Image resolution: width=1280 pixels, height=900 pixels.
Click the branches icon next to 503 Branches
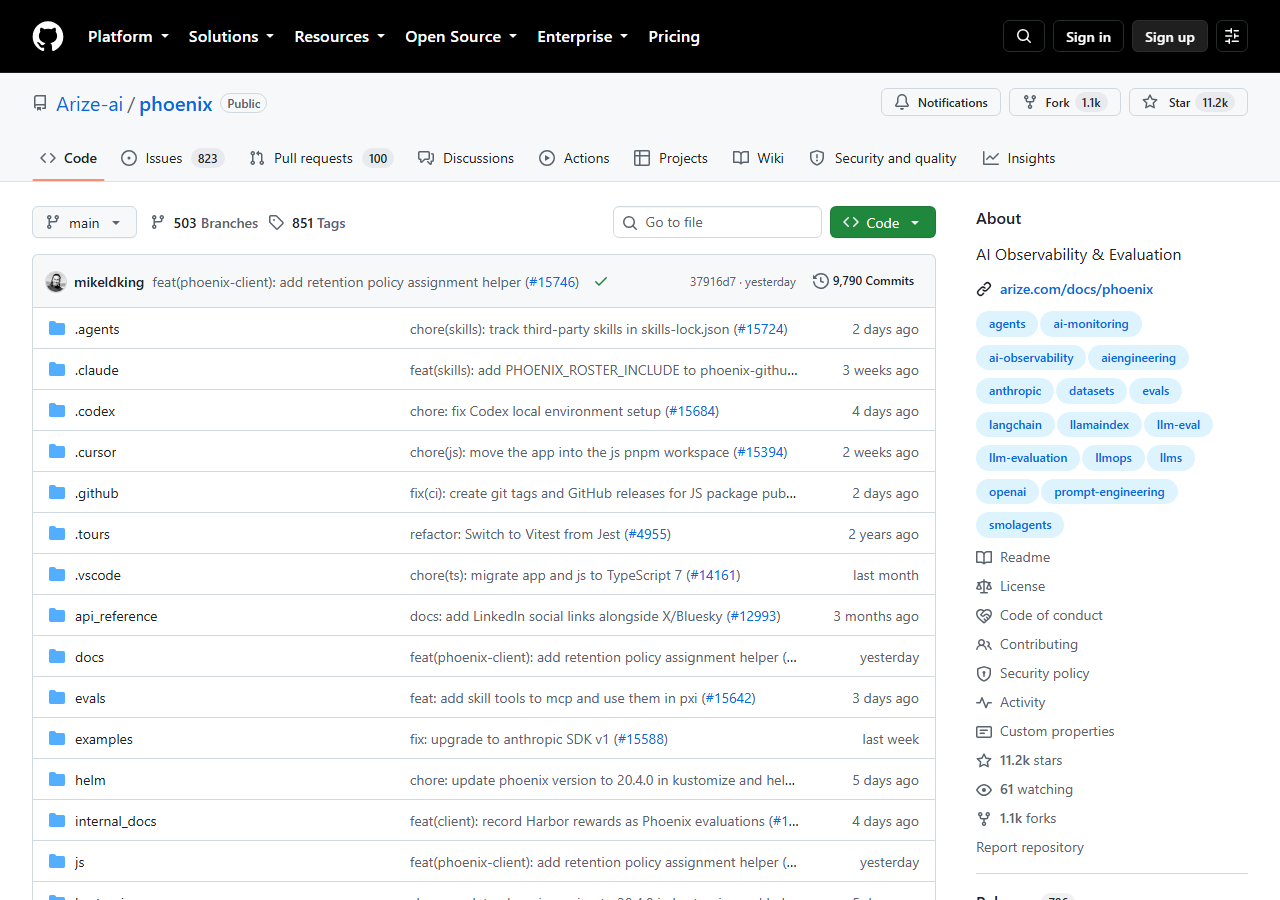click(158, 223)
